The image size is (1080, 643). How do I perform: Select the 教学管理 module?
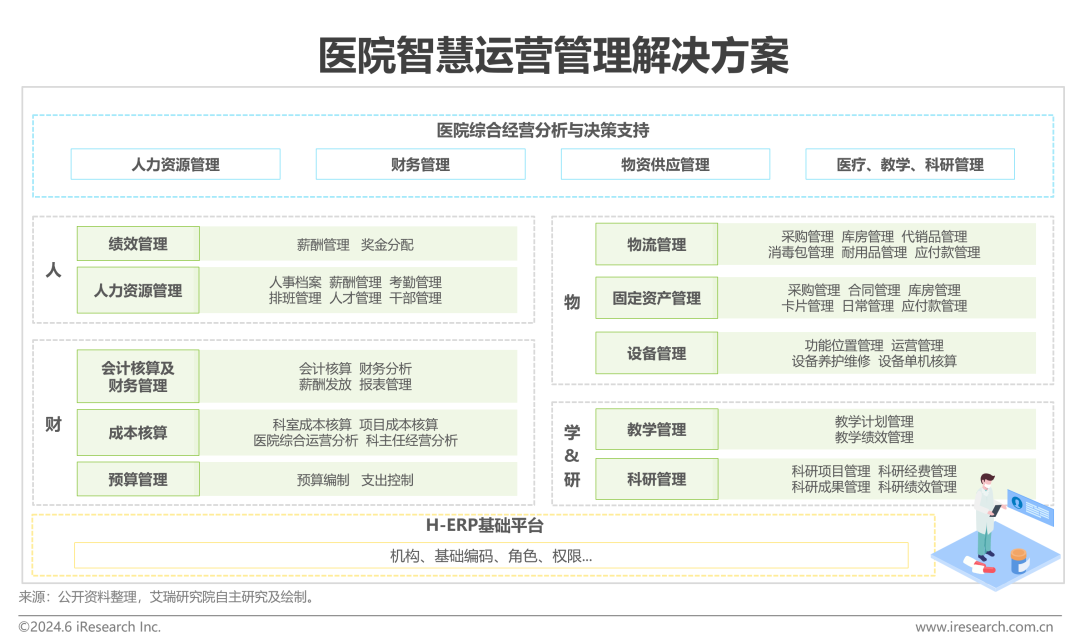pyautogui.click(x=657, y=428)
